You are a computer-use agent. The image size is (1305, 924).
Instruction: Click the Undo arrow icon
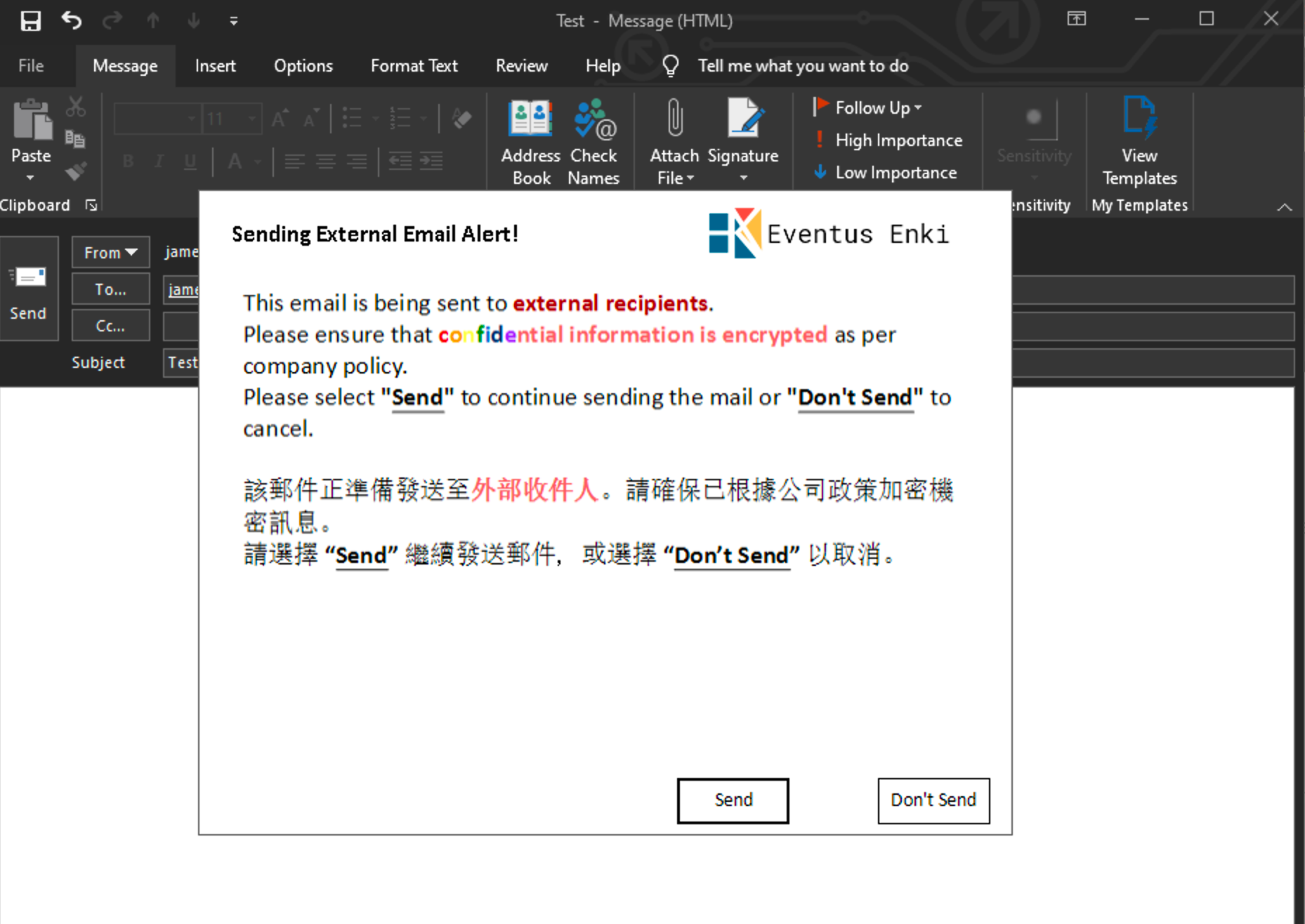[72, 20]
